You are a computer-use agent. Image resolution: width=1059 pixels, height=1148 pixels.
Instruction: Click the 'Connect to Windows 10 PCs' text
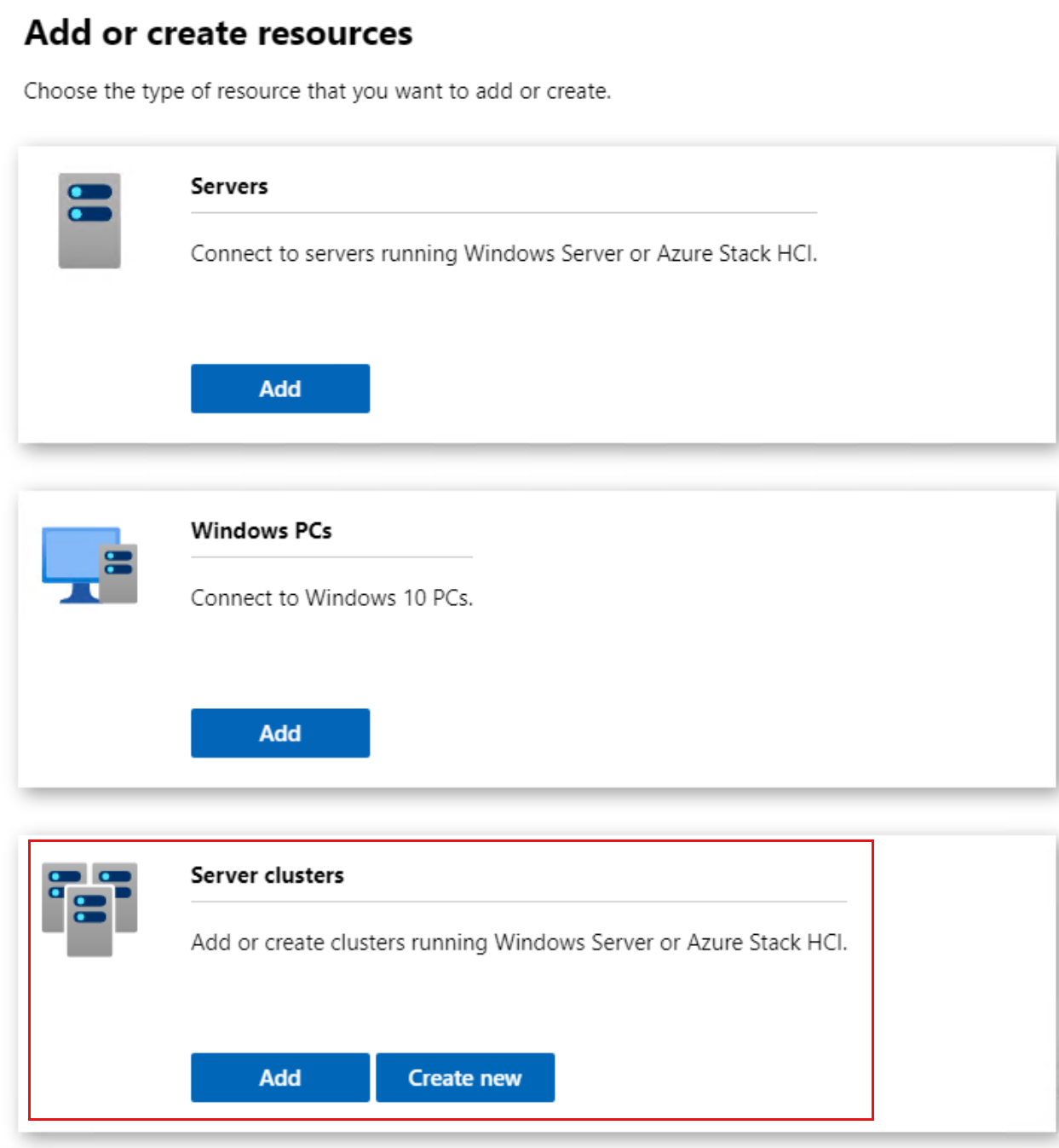[x=331, y=598]
